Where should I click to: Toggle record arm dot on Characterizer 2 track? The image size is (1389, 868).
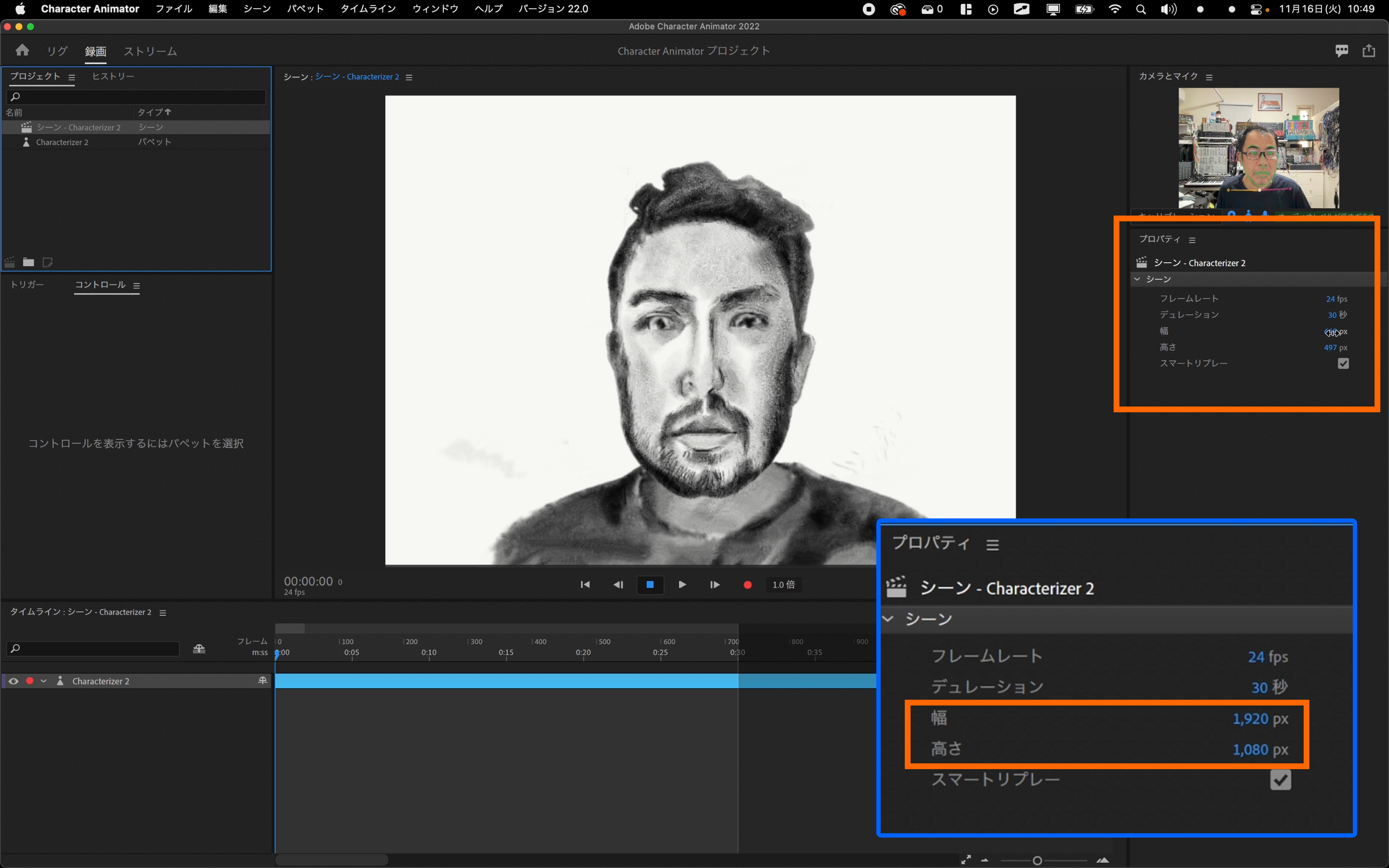[x=30, y=681]
